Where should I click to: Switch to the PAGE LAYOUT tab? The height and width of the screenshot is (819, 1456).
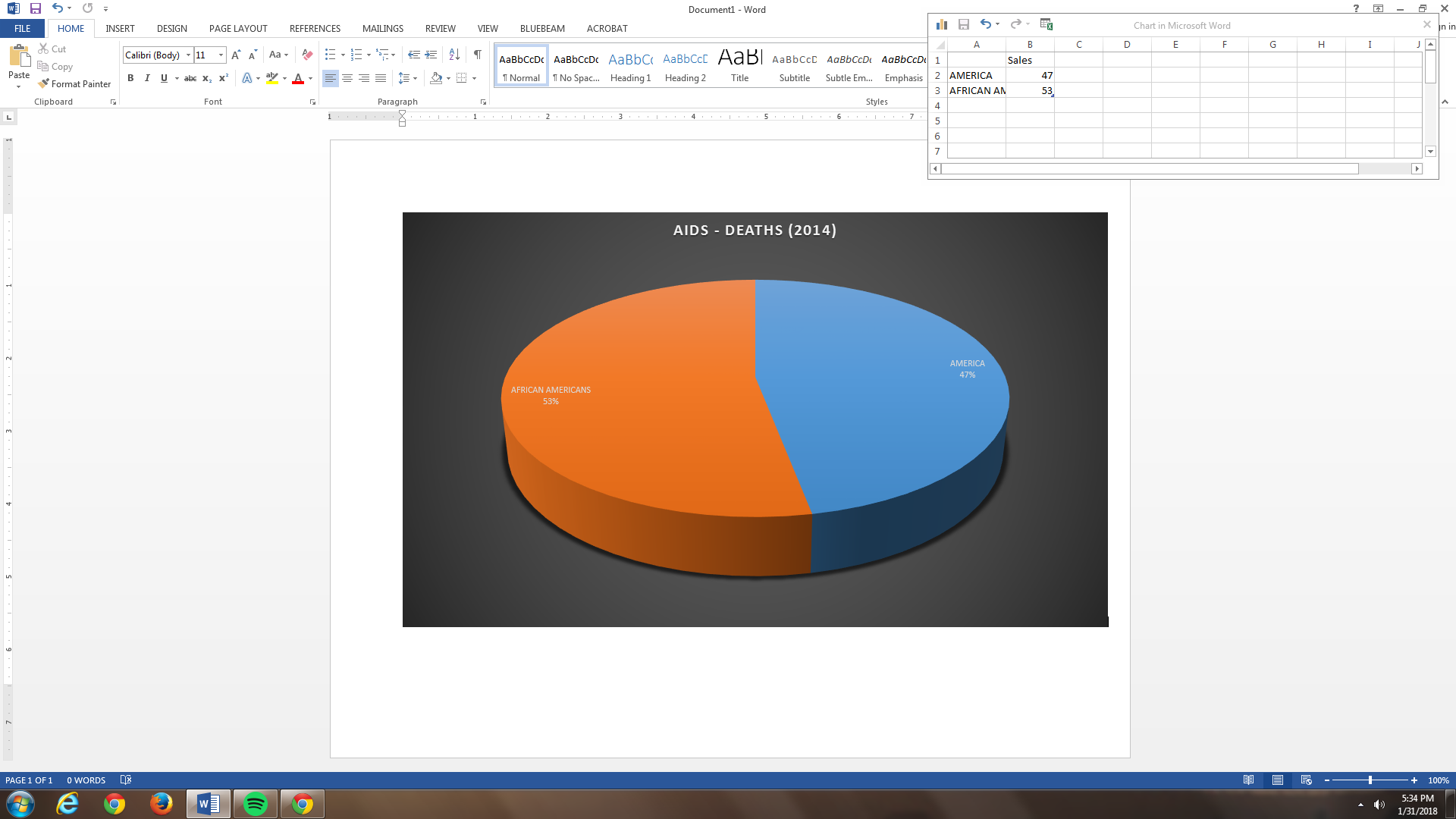point(238,28)
